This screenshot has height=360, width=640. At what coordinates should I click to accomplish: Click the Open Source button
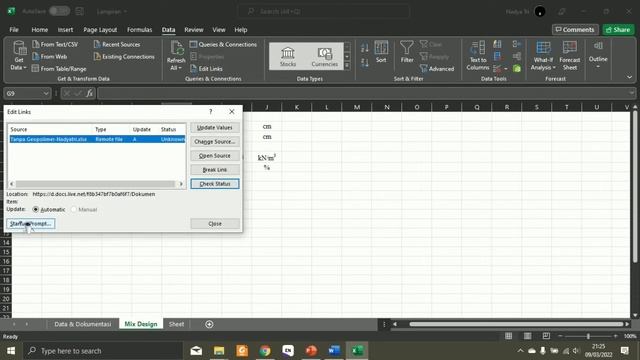[x=215, y=156]
